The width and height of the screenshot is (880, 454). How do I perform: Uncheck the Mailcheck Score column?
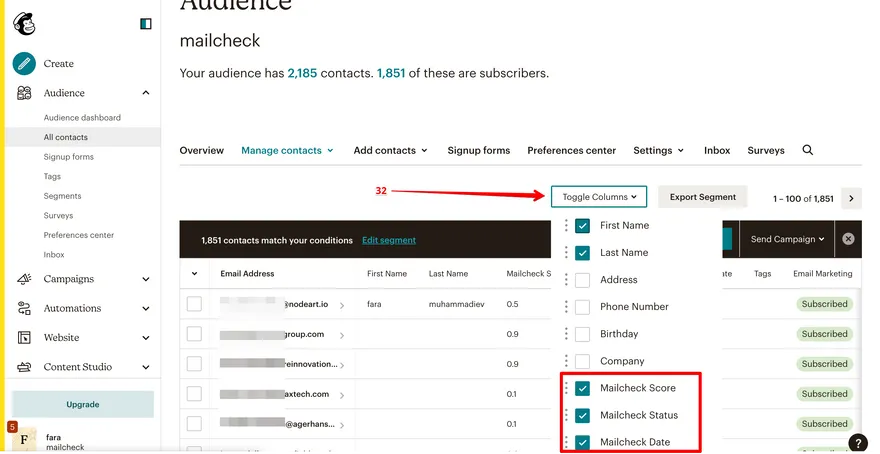point(583,388)
